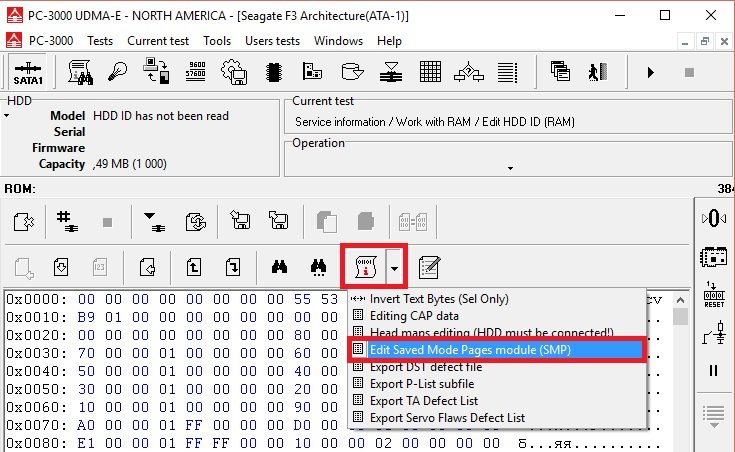Click the grayed paste block icon
735x452 pixels.
366,221
